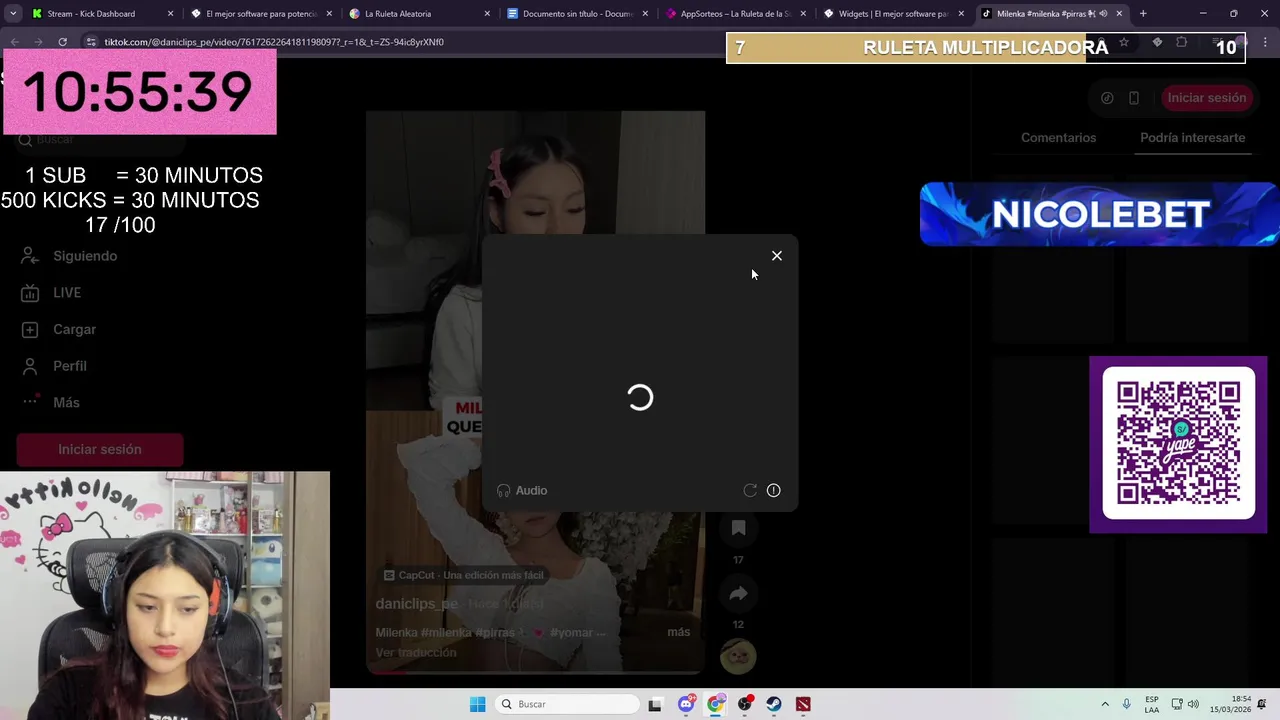Open Dota 2 from taskbar

[x=803, y=704]
